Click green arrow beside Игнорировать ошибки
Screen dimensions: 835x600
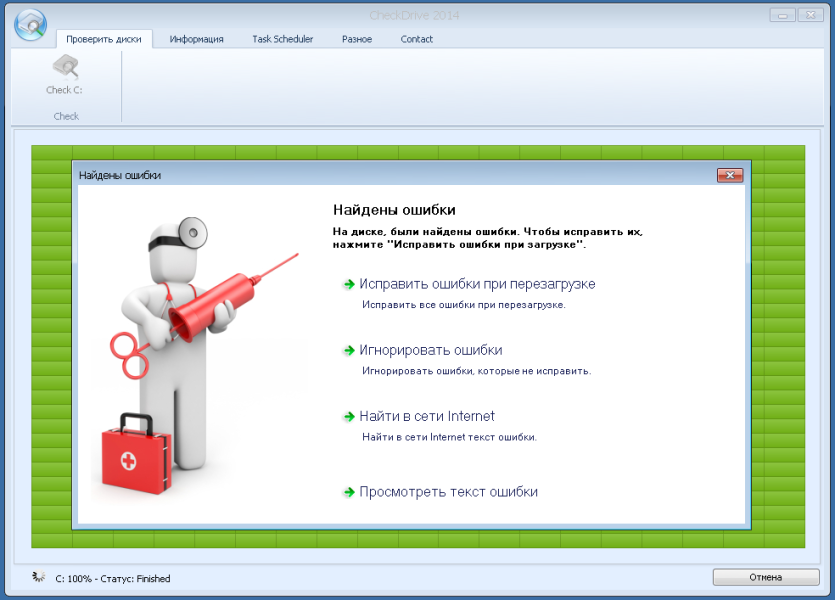click(349, 350)
